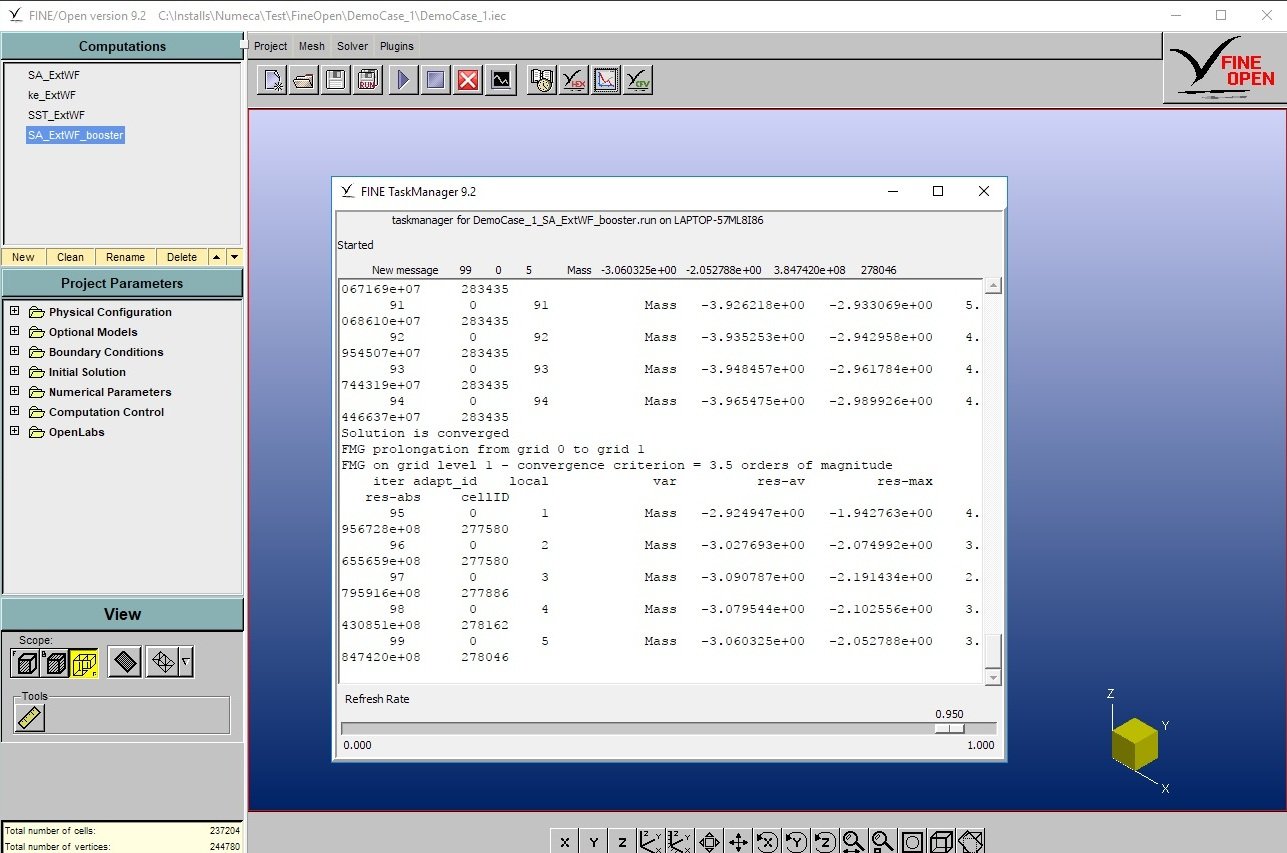Image resolution: width=1287 pixels, height=853 pixels.
Task: Click the Computations panel header
Action: pyautogui.click(x=122, y=46)
